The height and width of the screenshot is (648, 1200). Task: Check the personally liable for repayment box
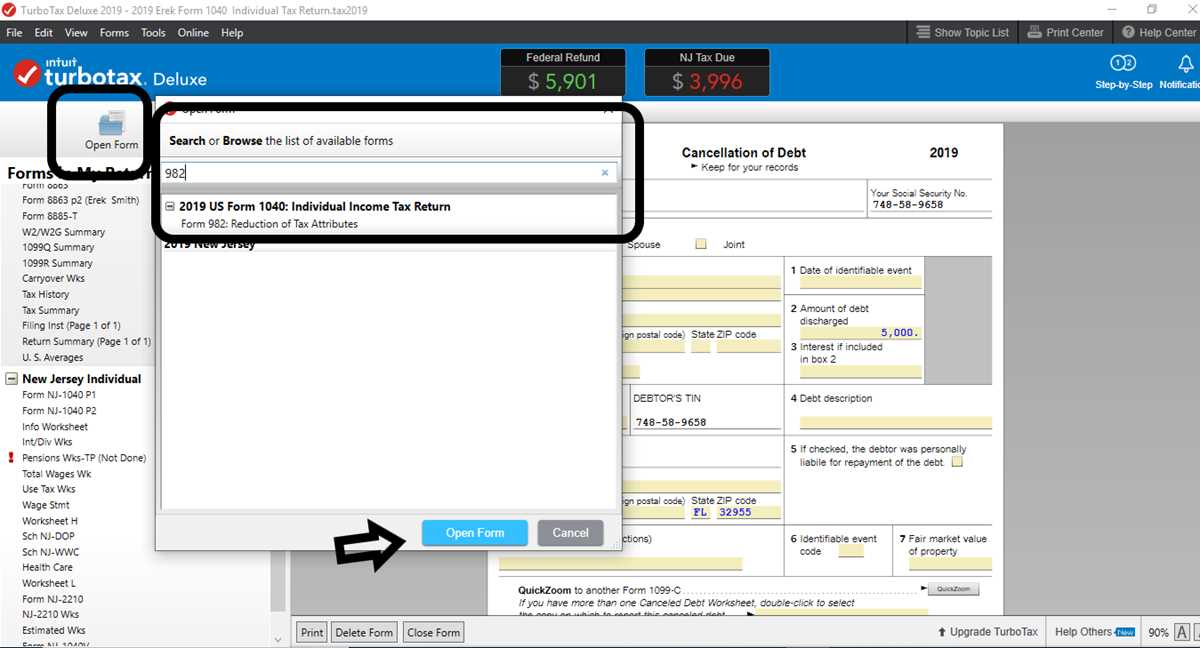(x=957, y=462)
